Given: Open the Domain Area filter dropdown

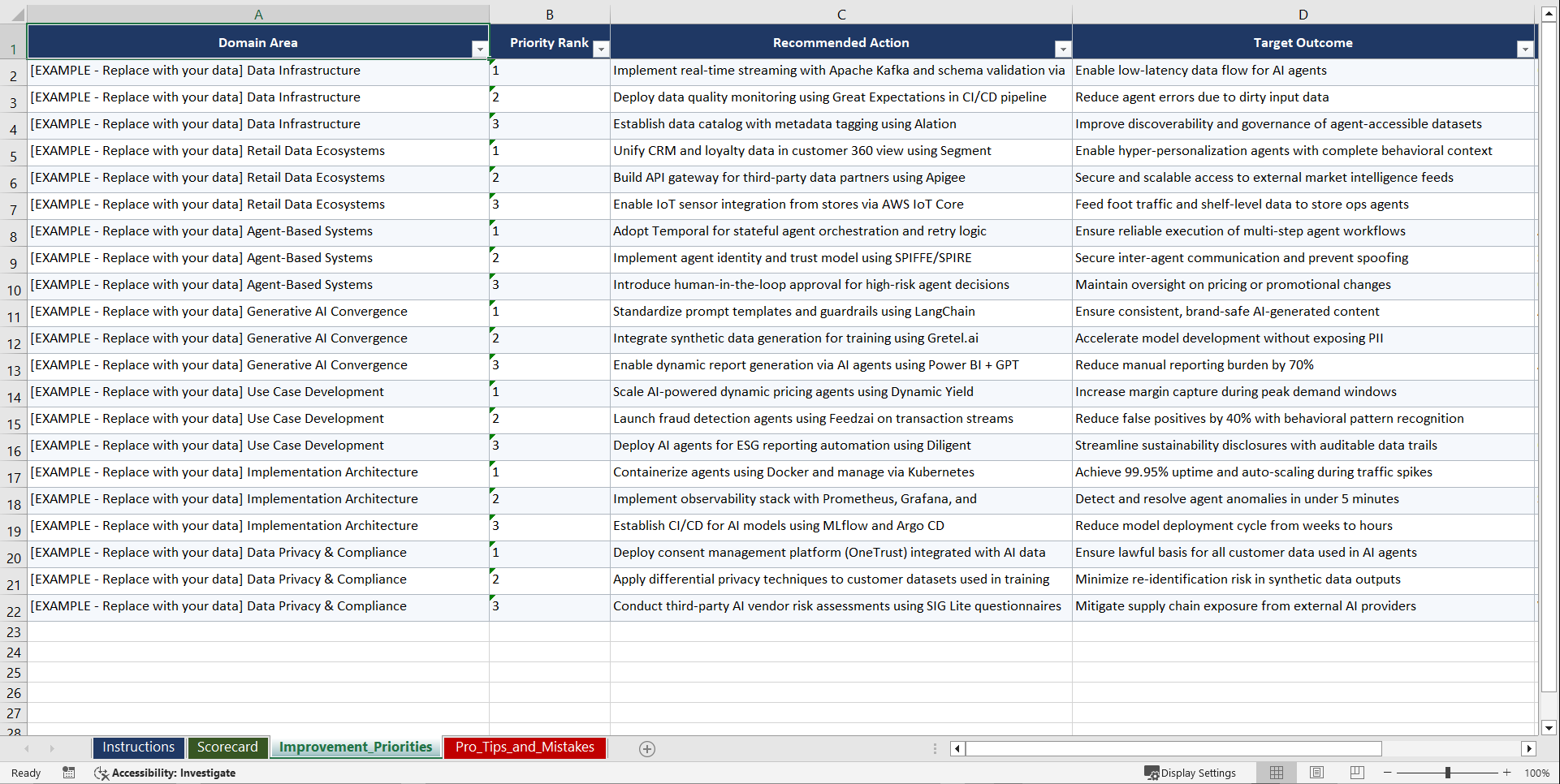Looking at the screenshot, I should tap(480, 49).
